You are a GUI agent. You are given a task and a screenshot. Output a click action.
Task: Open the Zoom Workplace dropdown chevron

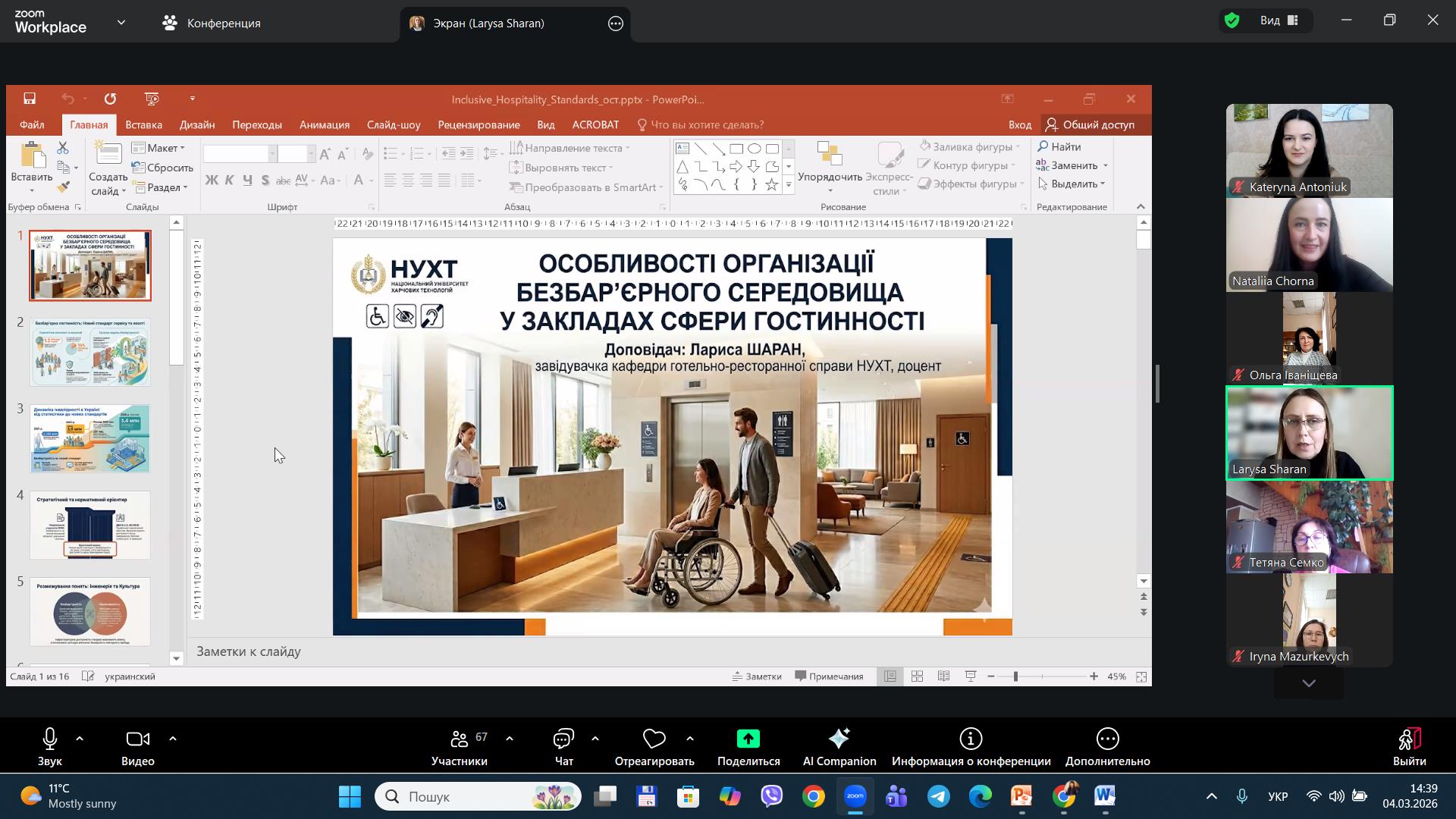tap(121, 23)
